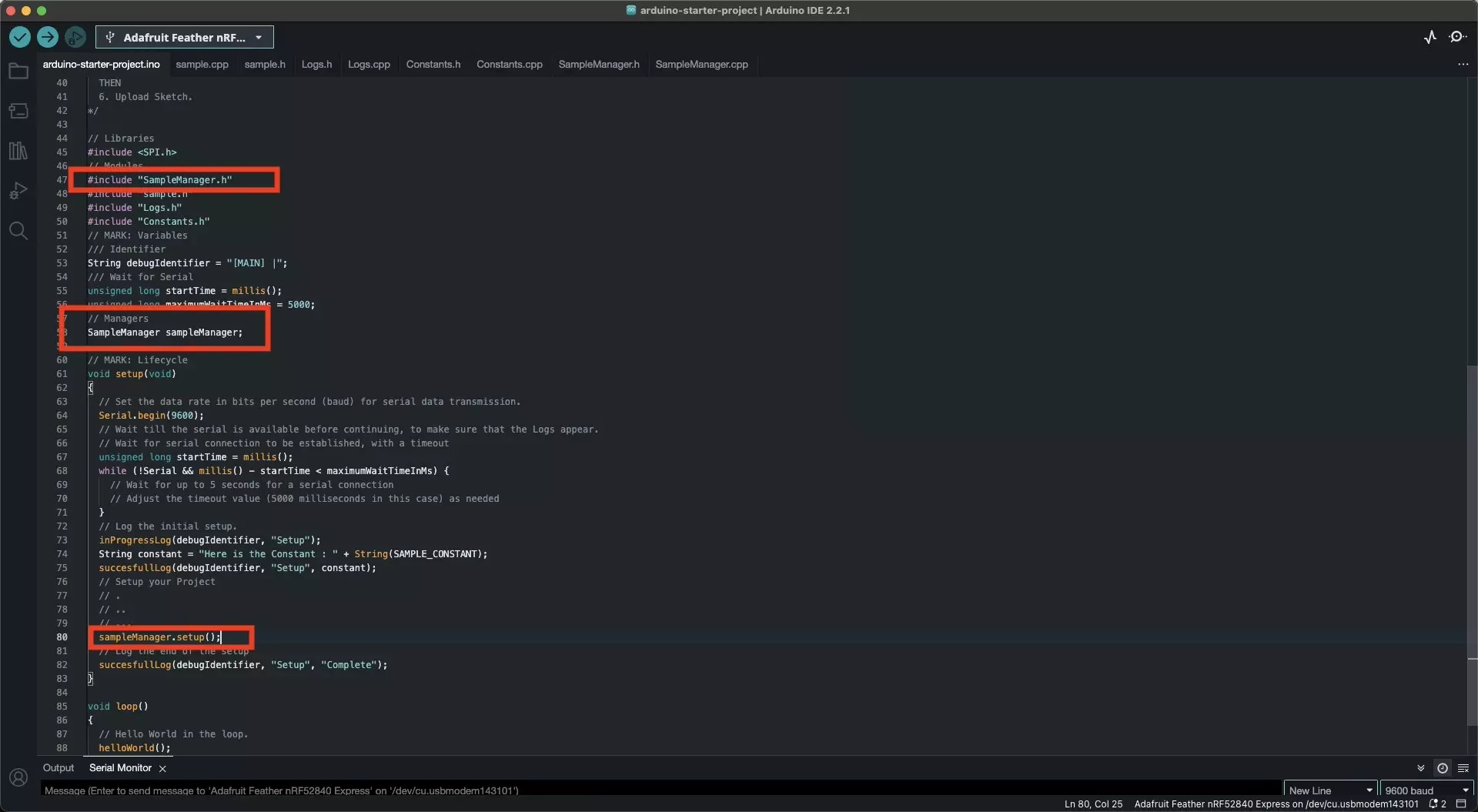Open the 9600 baud rate dropdown
The width and height of the screenshot is (1478, 812).
1426,789
